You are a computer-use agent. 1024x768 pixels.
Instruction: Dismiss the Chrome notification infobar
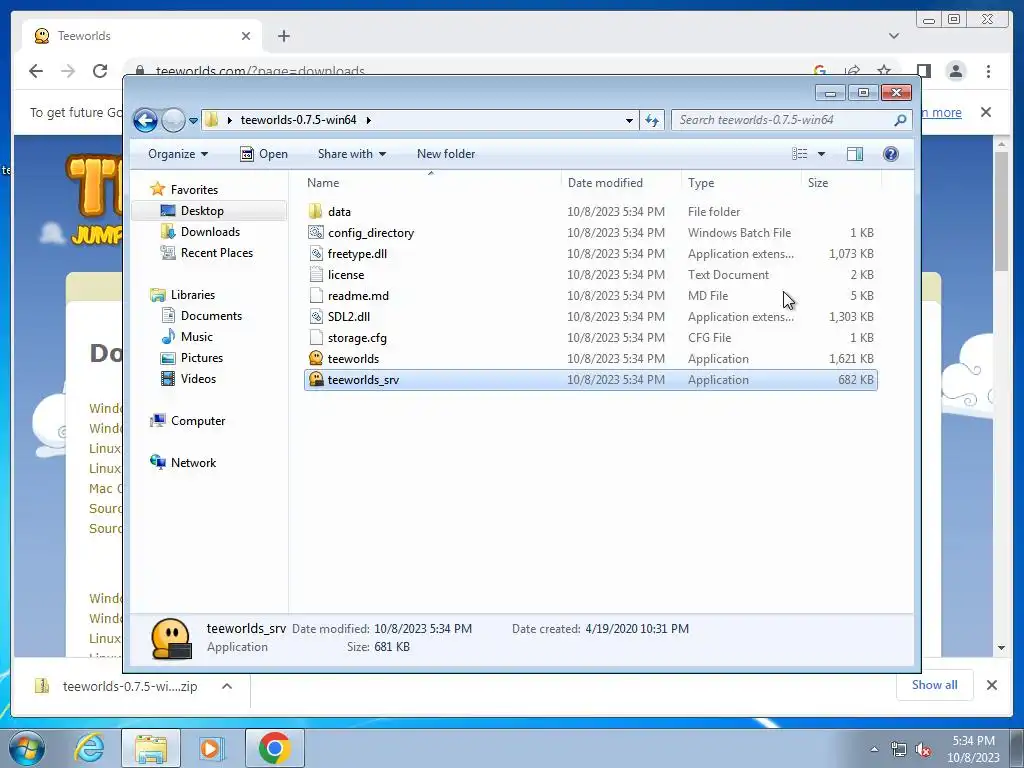pos(986,112)
